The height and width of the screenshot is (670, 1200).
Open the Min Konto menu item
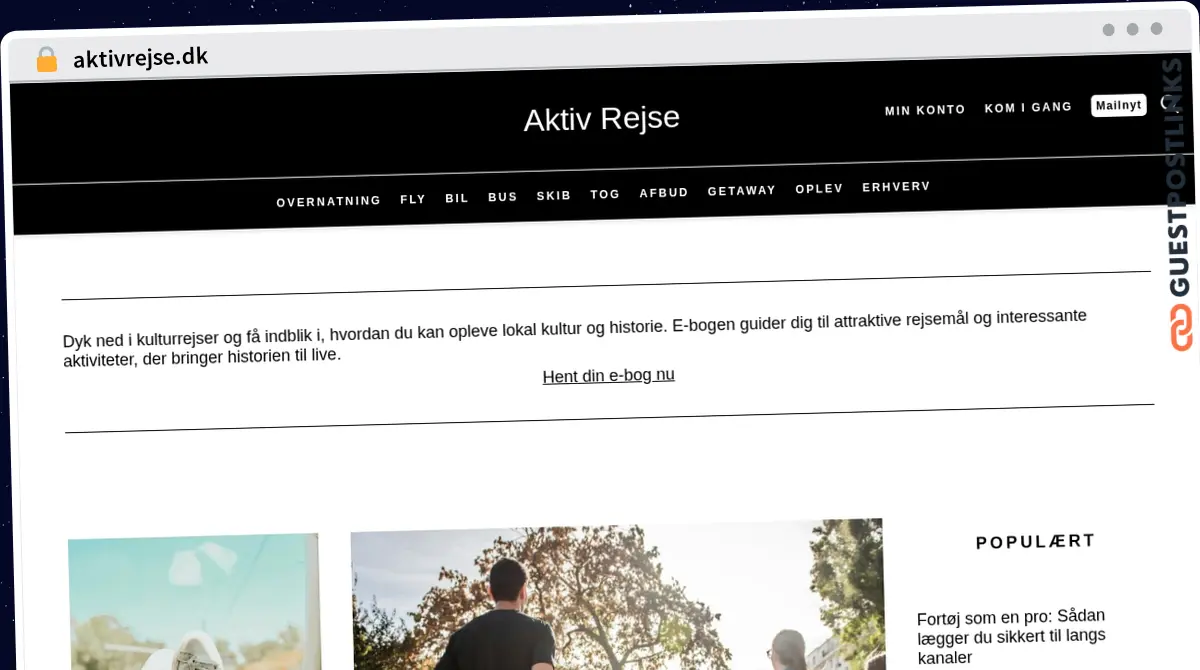coord(925,110)
